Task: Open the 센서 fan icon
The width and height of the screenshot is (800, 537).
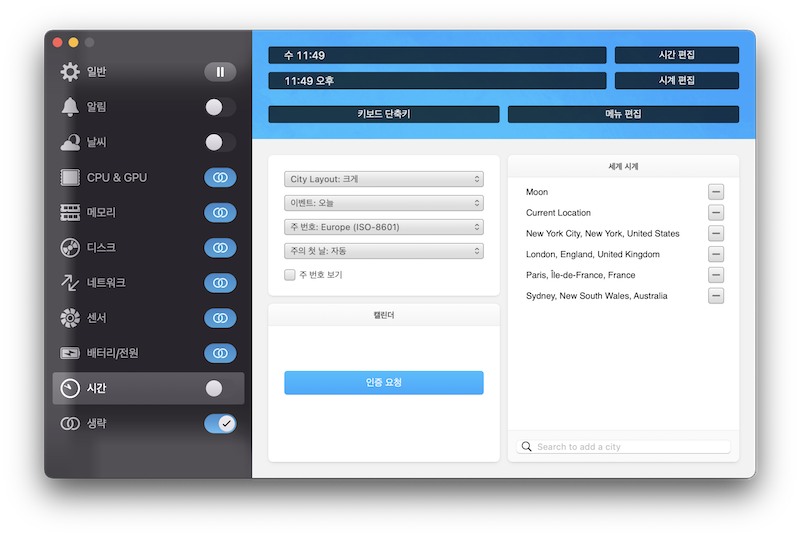Action: pos(70,318)
